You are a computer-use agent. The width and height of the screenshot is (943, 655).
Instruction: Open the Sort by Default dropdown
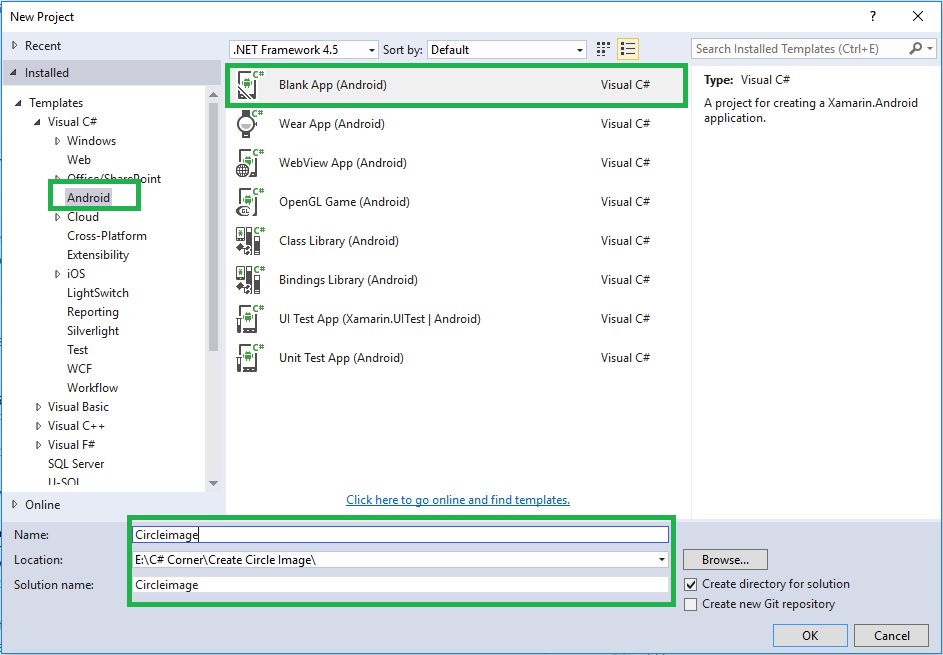506,50
